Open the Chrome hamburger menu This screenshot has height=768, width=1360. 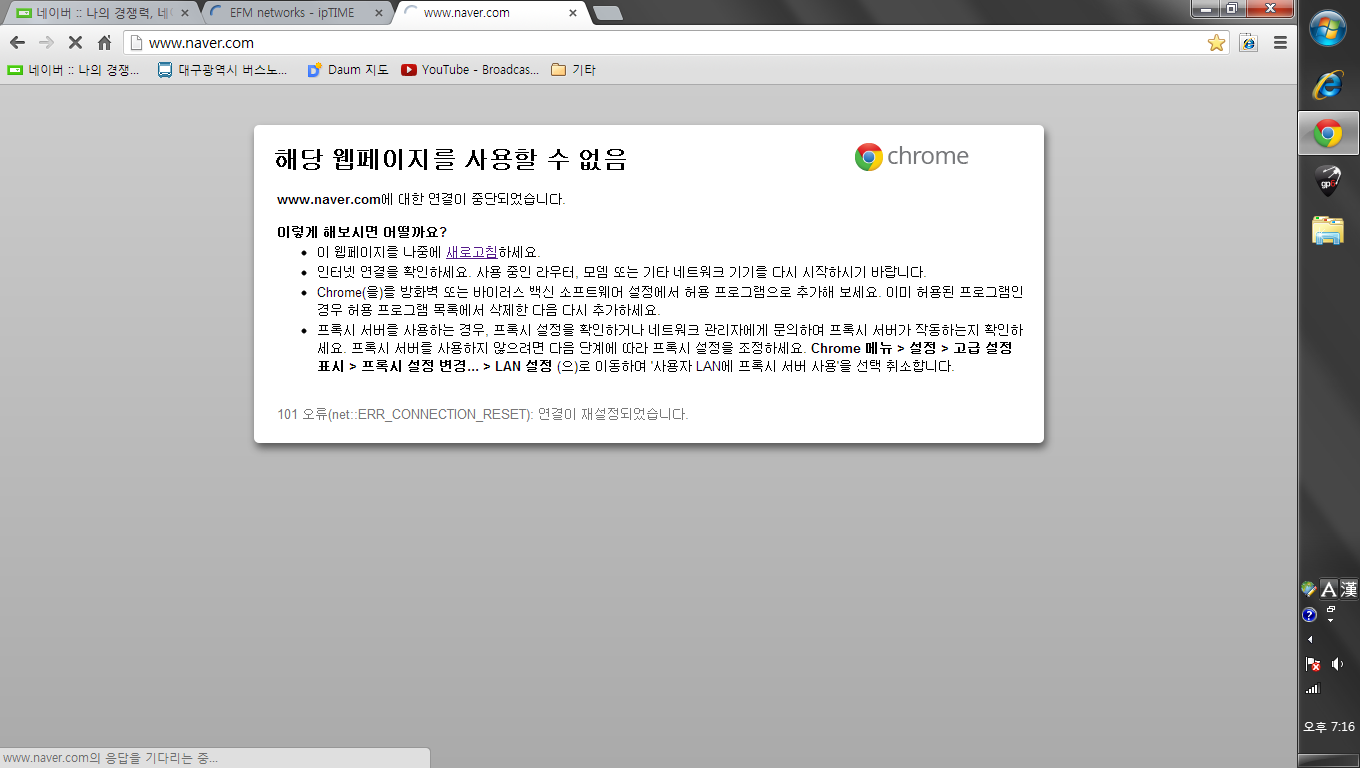(1280, 43)
